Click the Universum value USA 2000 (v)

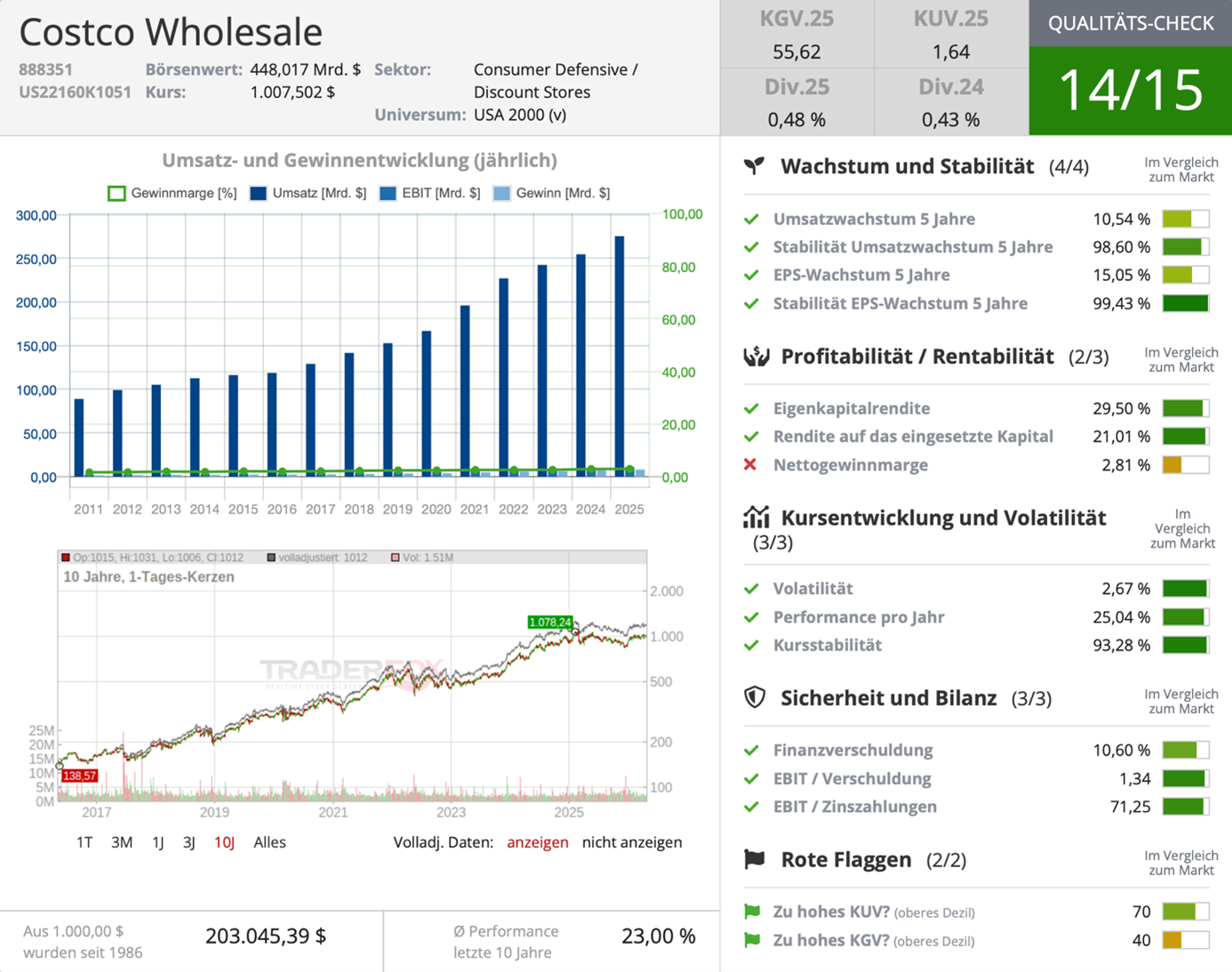520,115
